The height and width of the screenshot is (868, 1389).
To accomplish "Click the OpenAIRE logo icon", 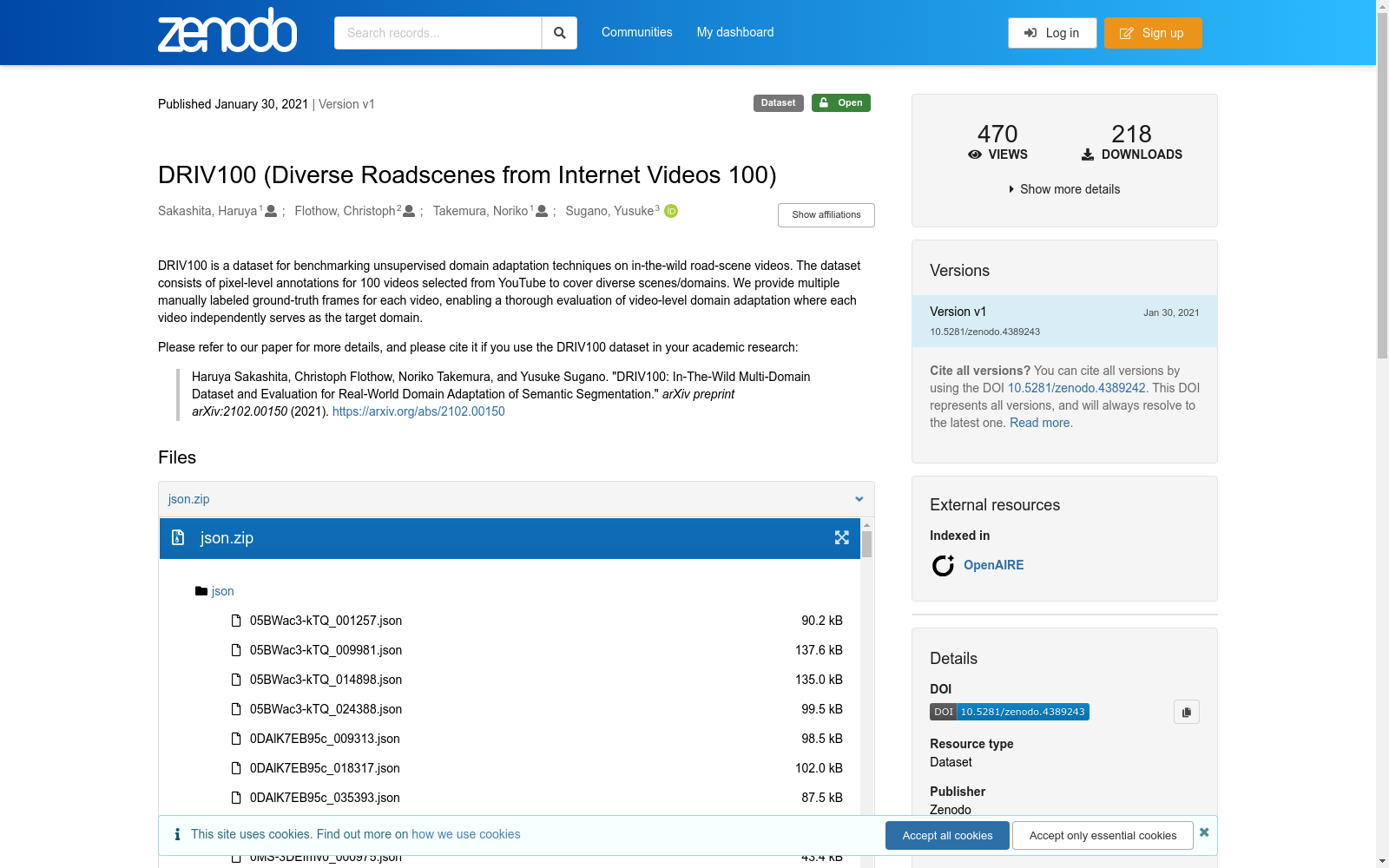I will [943, 566].
